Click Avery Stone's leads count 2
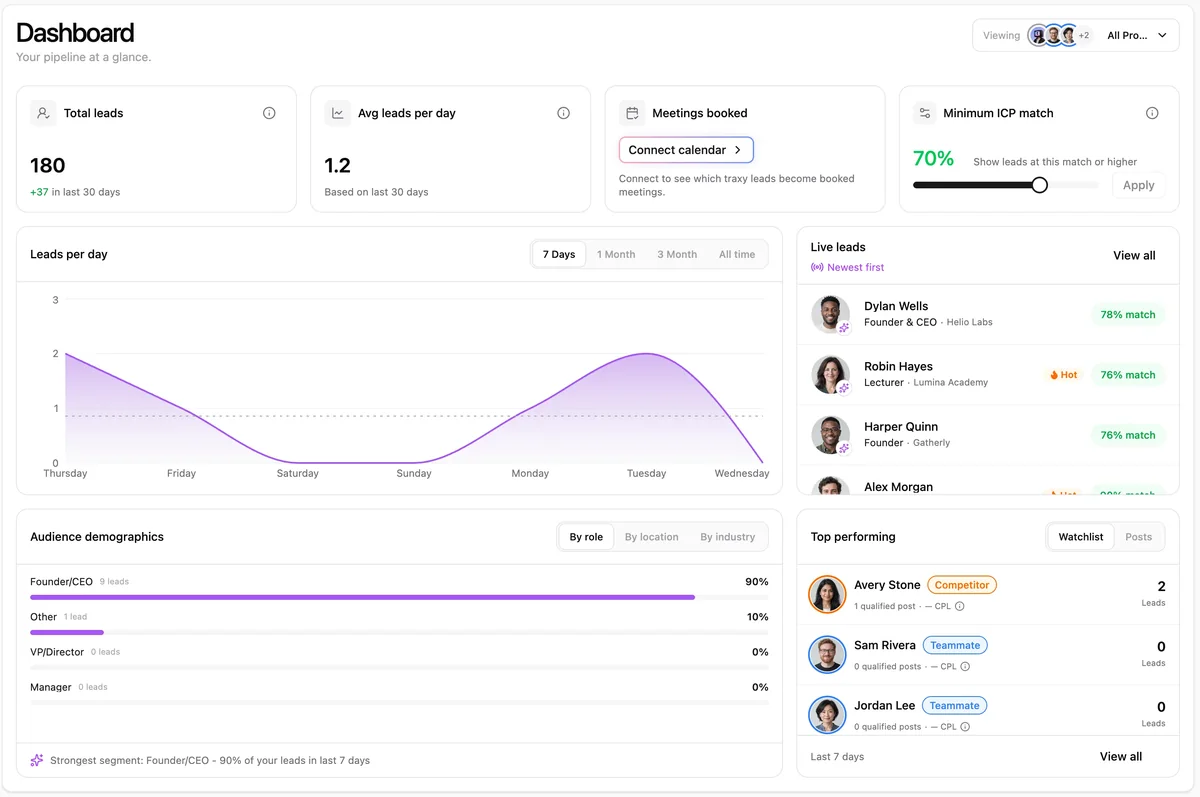The image size is (1200, 797). 1161,586
